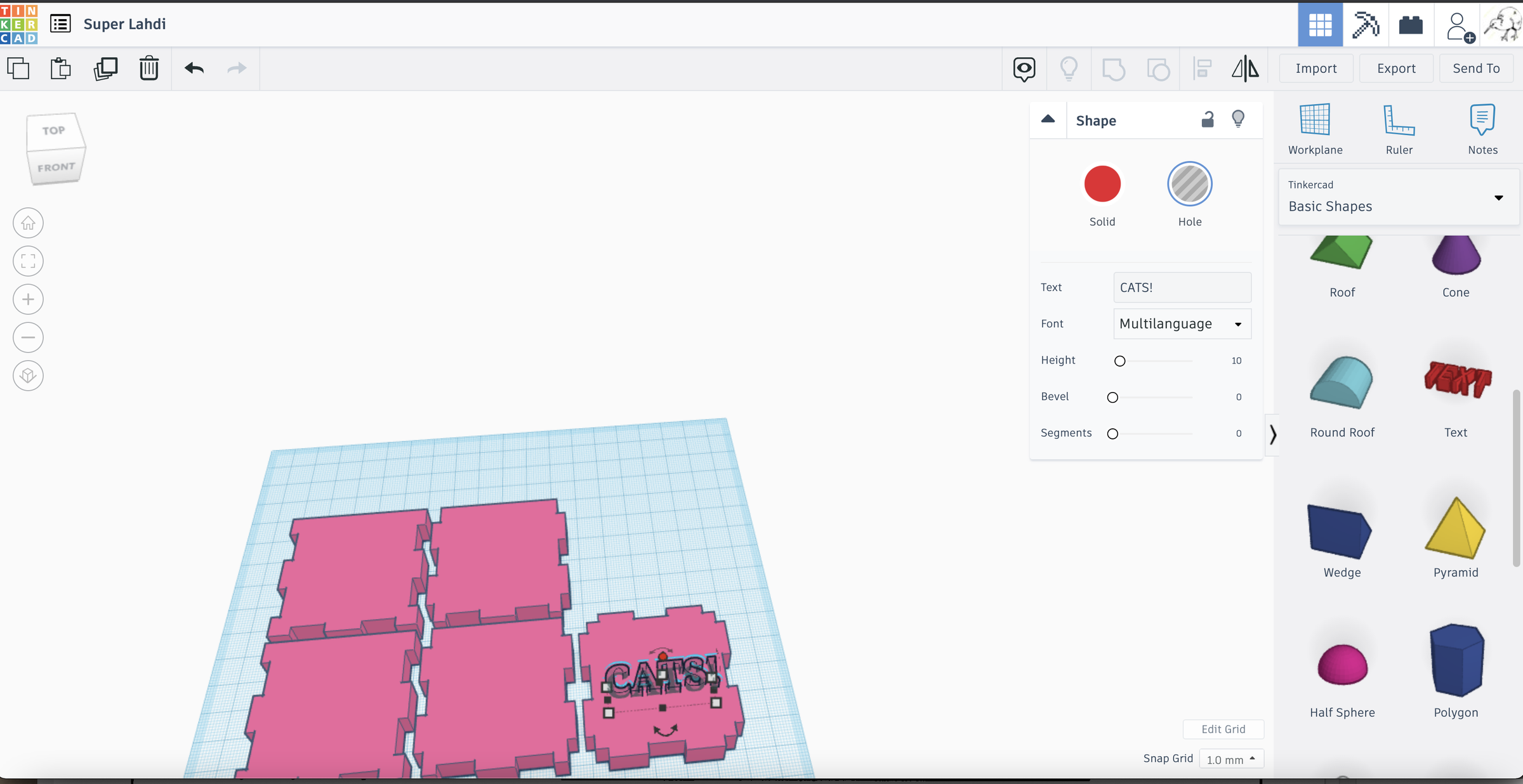Open the Tinkercad projects menu
1523x784 pixels.
60,24
